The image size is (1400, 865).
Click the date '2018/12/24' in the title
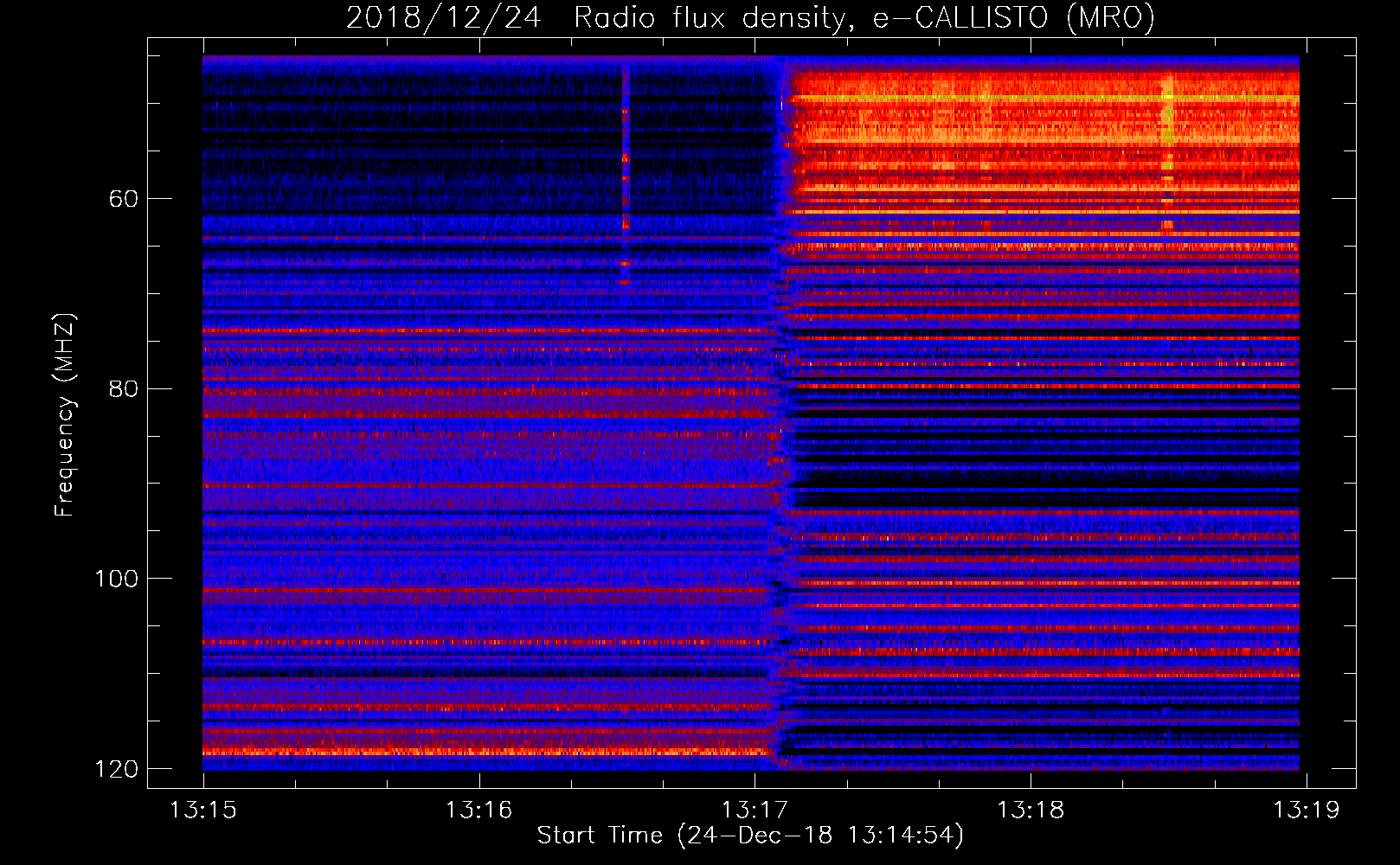444,17
